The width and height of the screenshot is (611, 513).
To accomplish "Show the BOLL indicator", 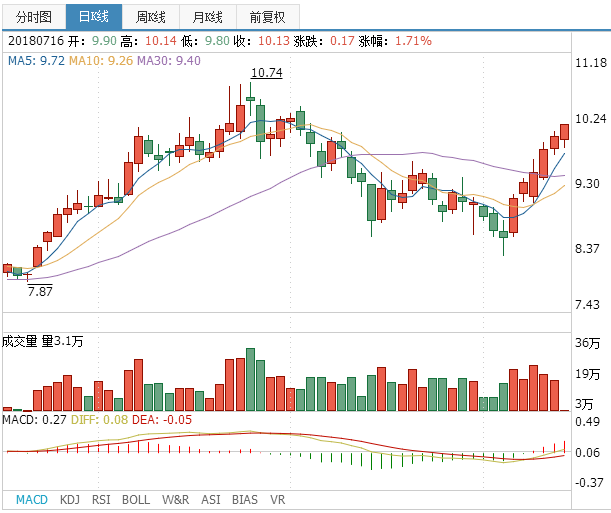I will point(136,499).
